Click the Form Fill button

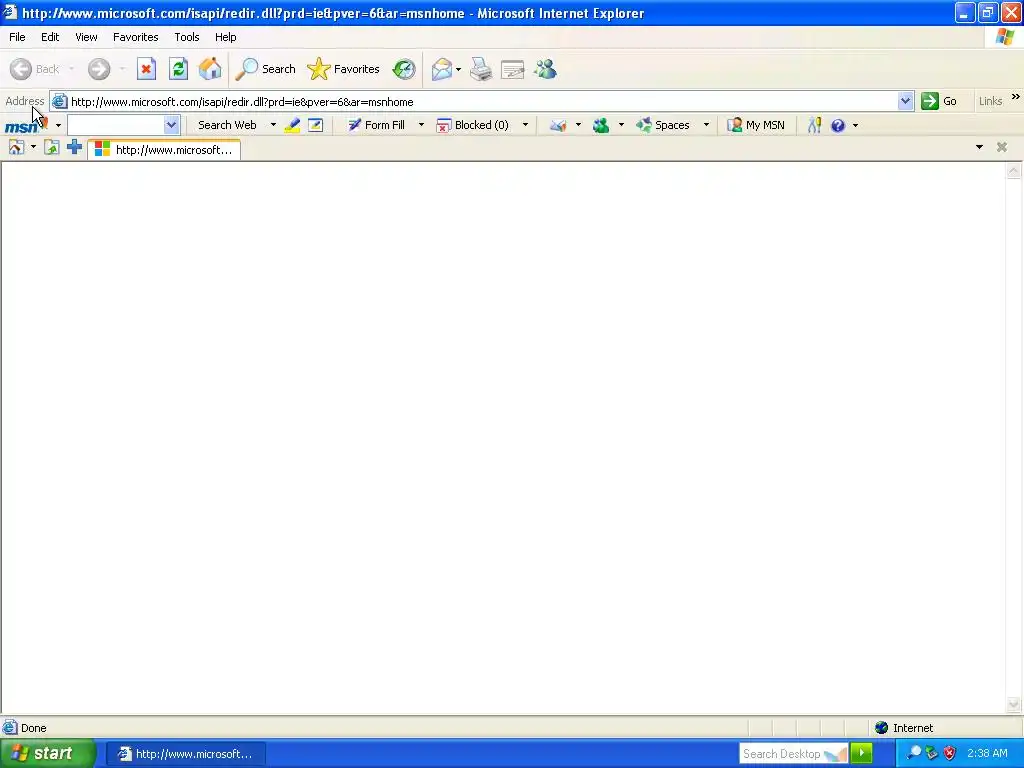[377, 125]
